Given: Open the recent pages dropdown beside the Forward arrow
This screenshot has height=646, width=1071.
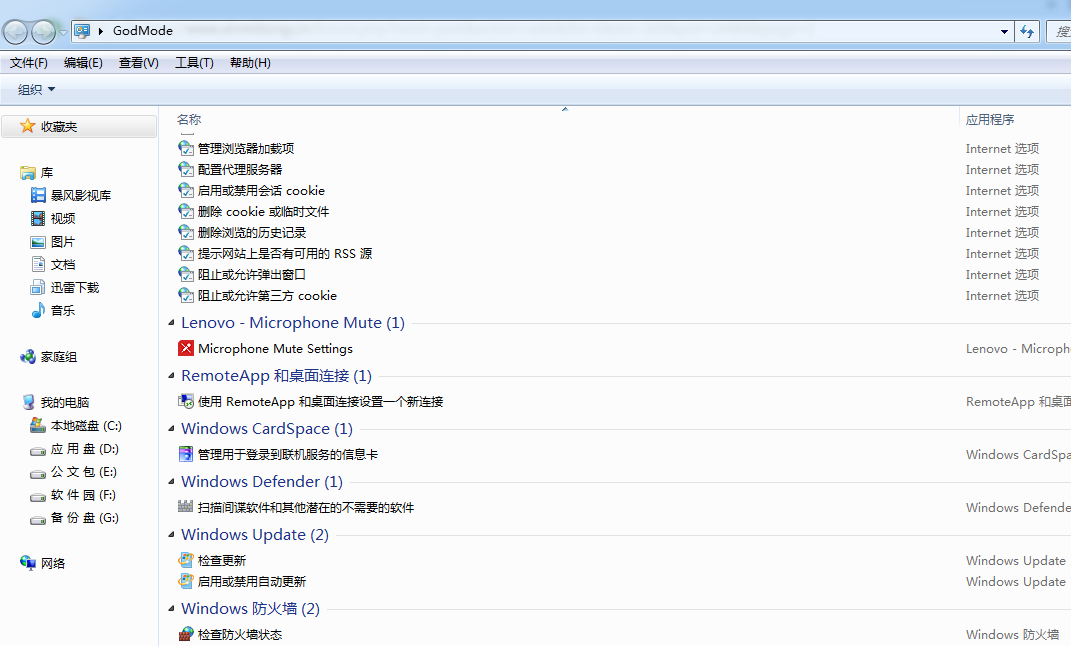Looking at the screenshot, I should 63,32.
